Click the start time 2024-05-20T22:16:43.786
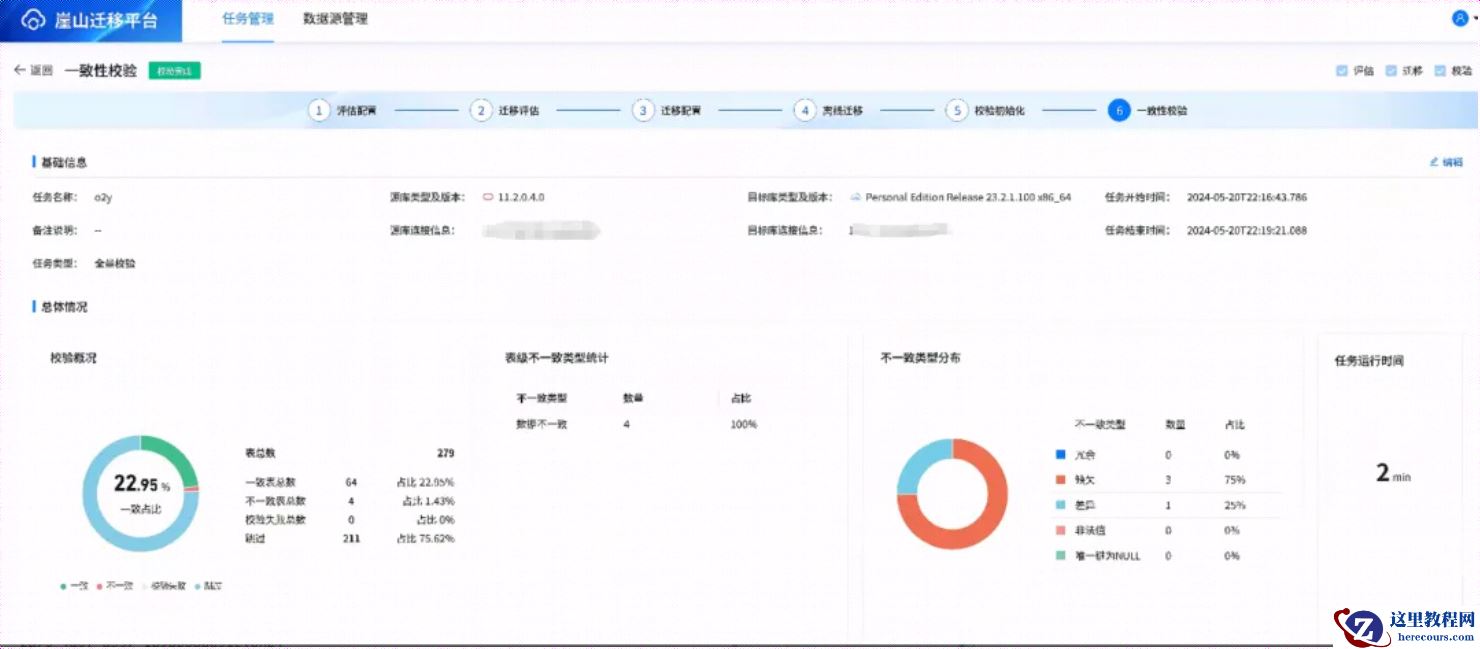 click(x=1247, y=197)
